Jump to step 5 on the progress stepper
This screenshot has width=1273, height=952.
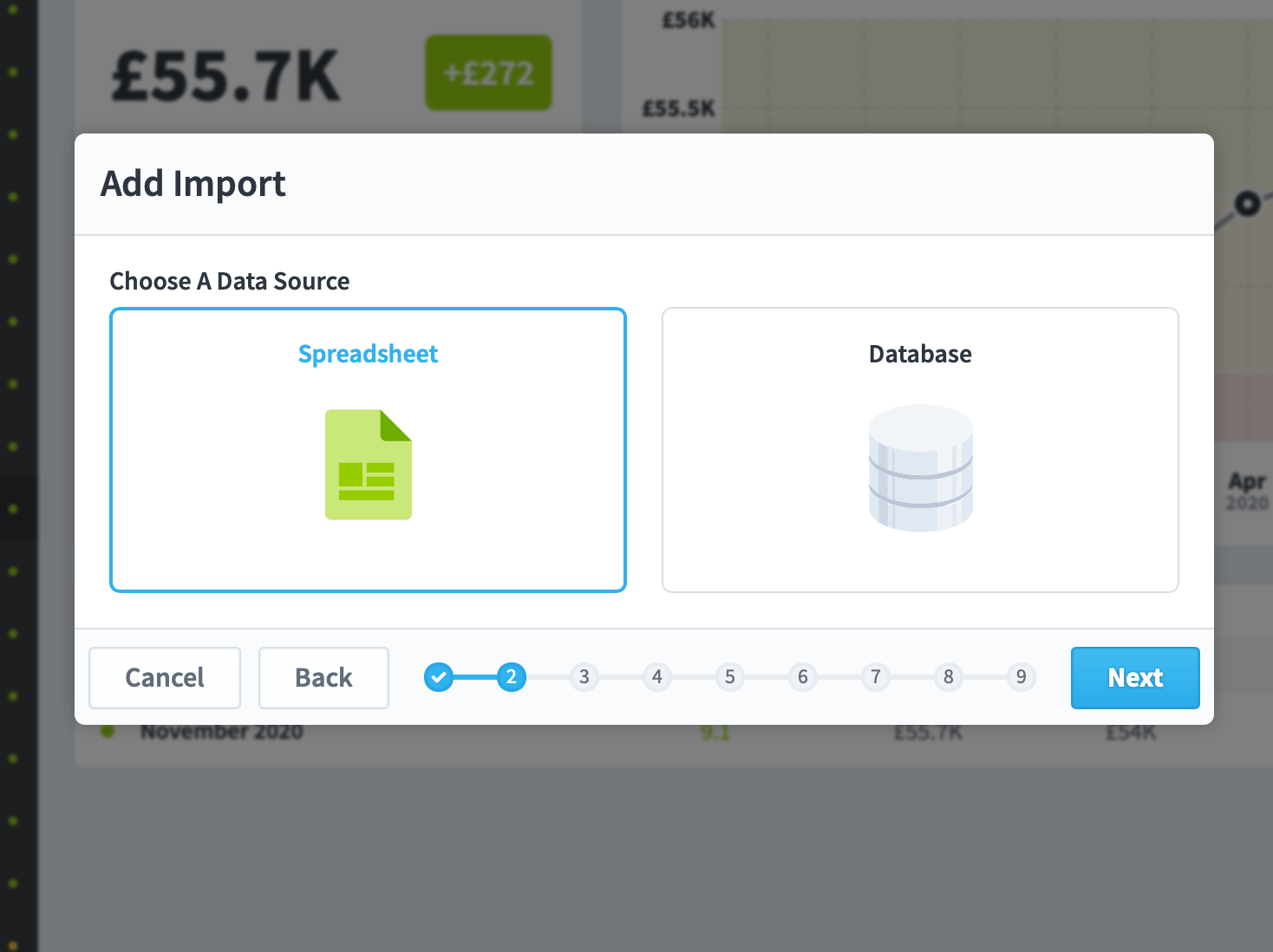pos(730,677)
